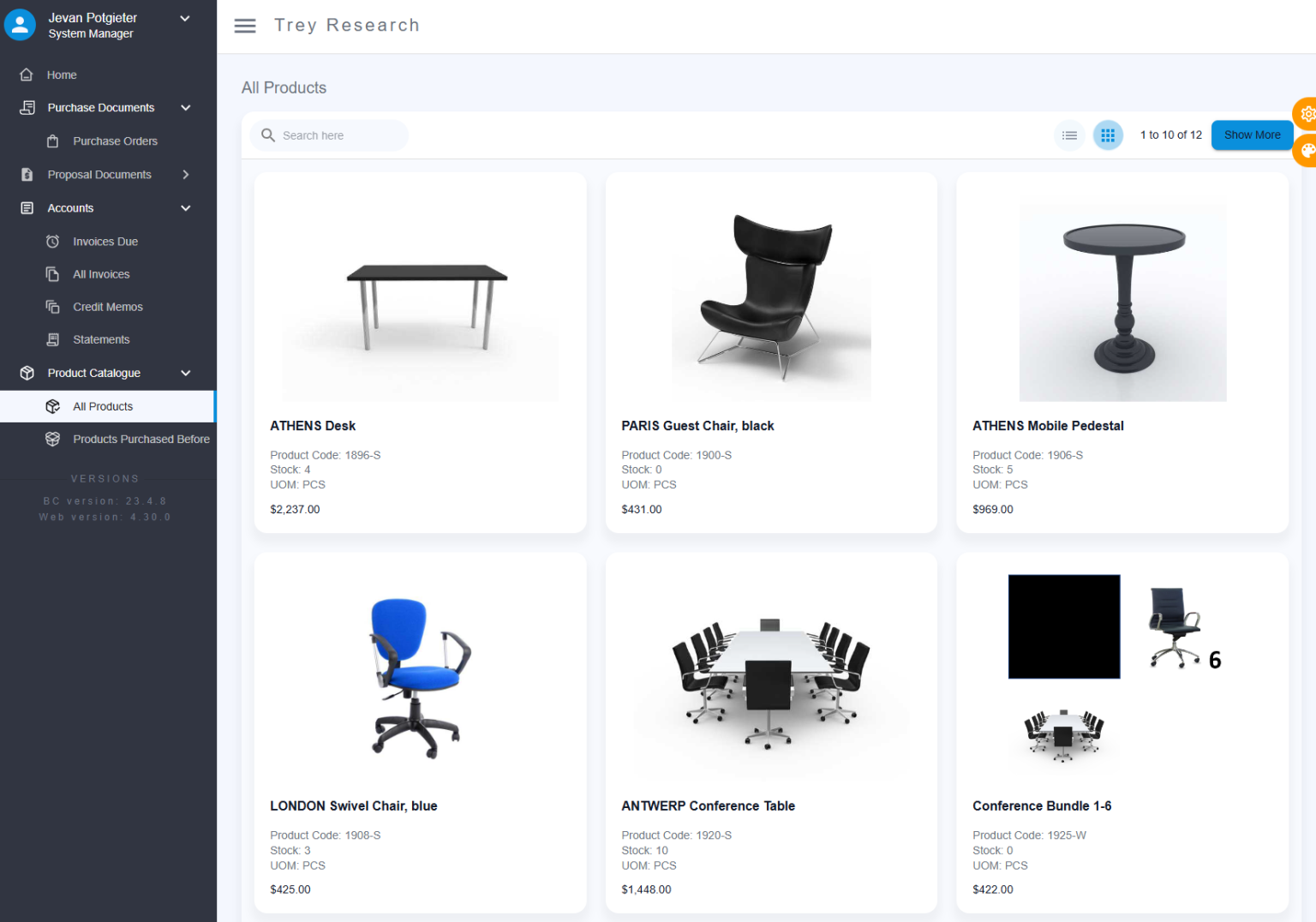Switch to list view layout
Viewport: 1316px width, 922px height.
pyautogui.click(x=1069, y=135)
